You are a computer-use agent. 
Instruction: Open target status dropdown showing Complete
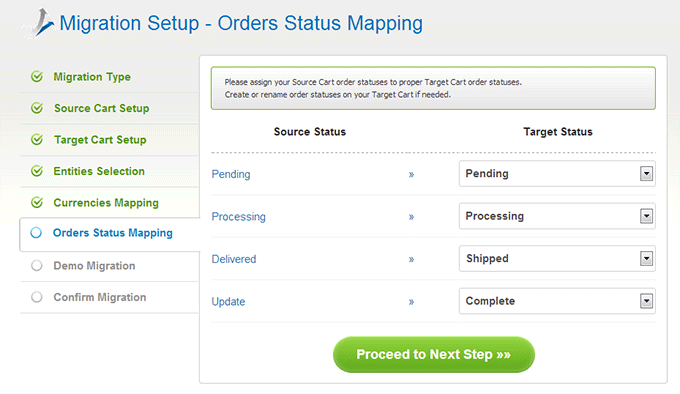click(x=557, y=301)
